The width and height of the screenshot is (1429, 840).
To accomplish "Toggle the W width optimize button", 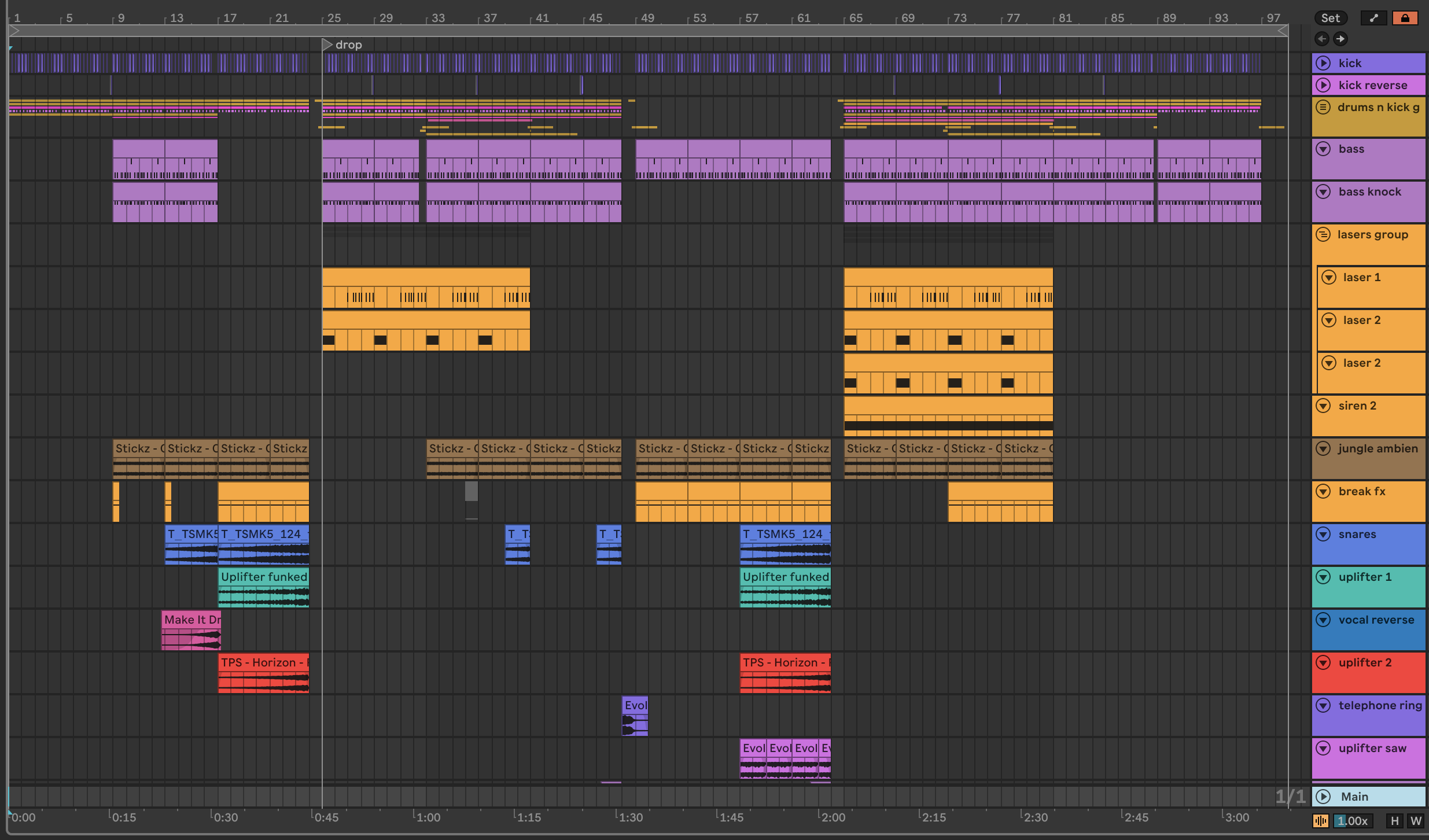I will (x=1415, y=821).
